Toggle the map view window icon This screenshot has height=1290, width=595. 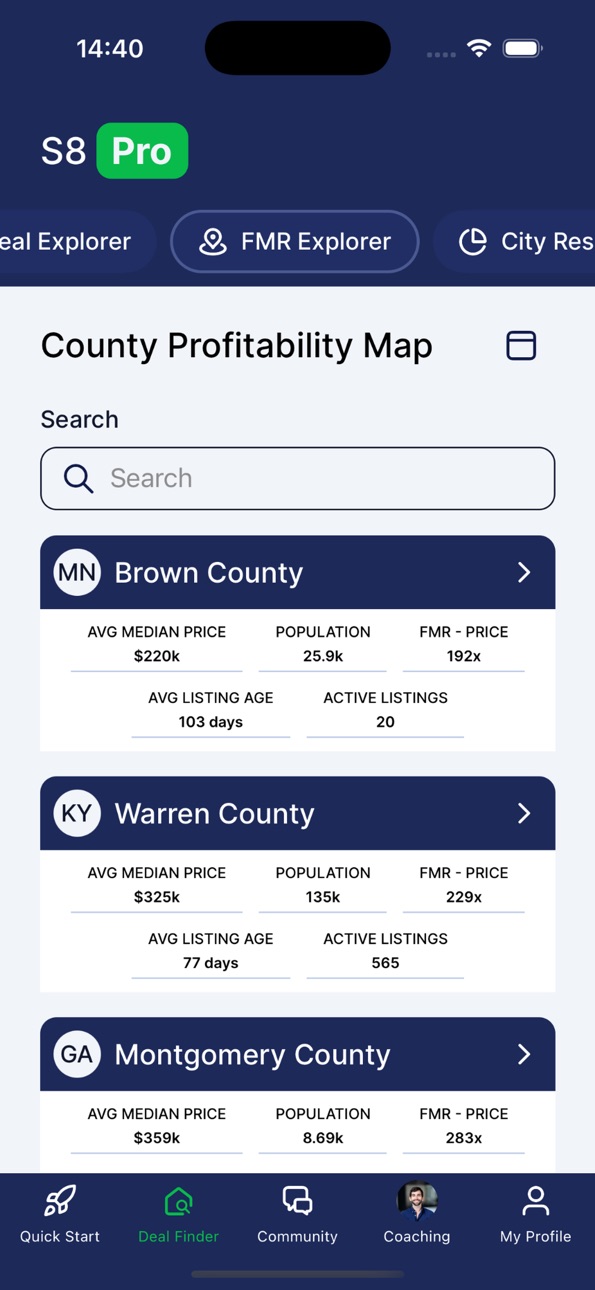[x=521, y=345]
